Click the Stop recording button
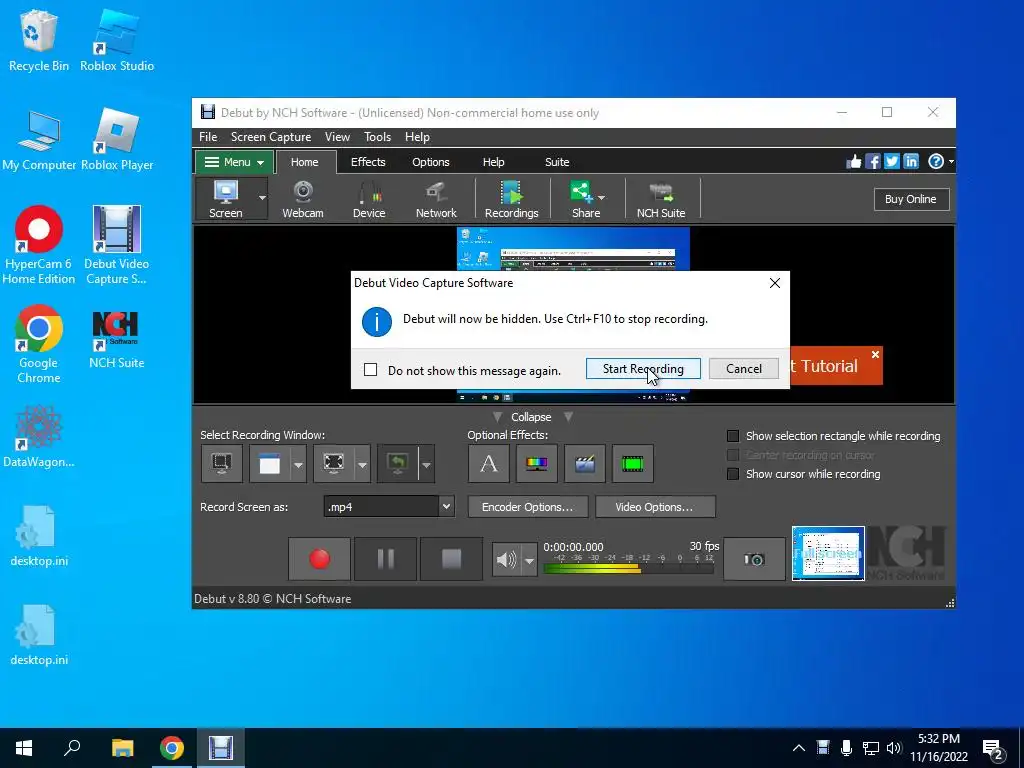 [451, 559]
